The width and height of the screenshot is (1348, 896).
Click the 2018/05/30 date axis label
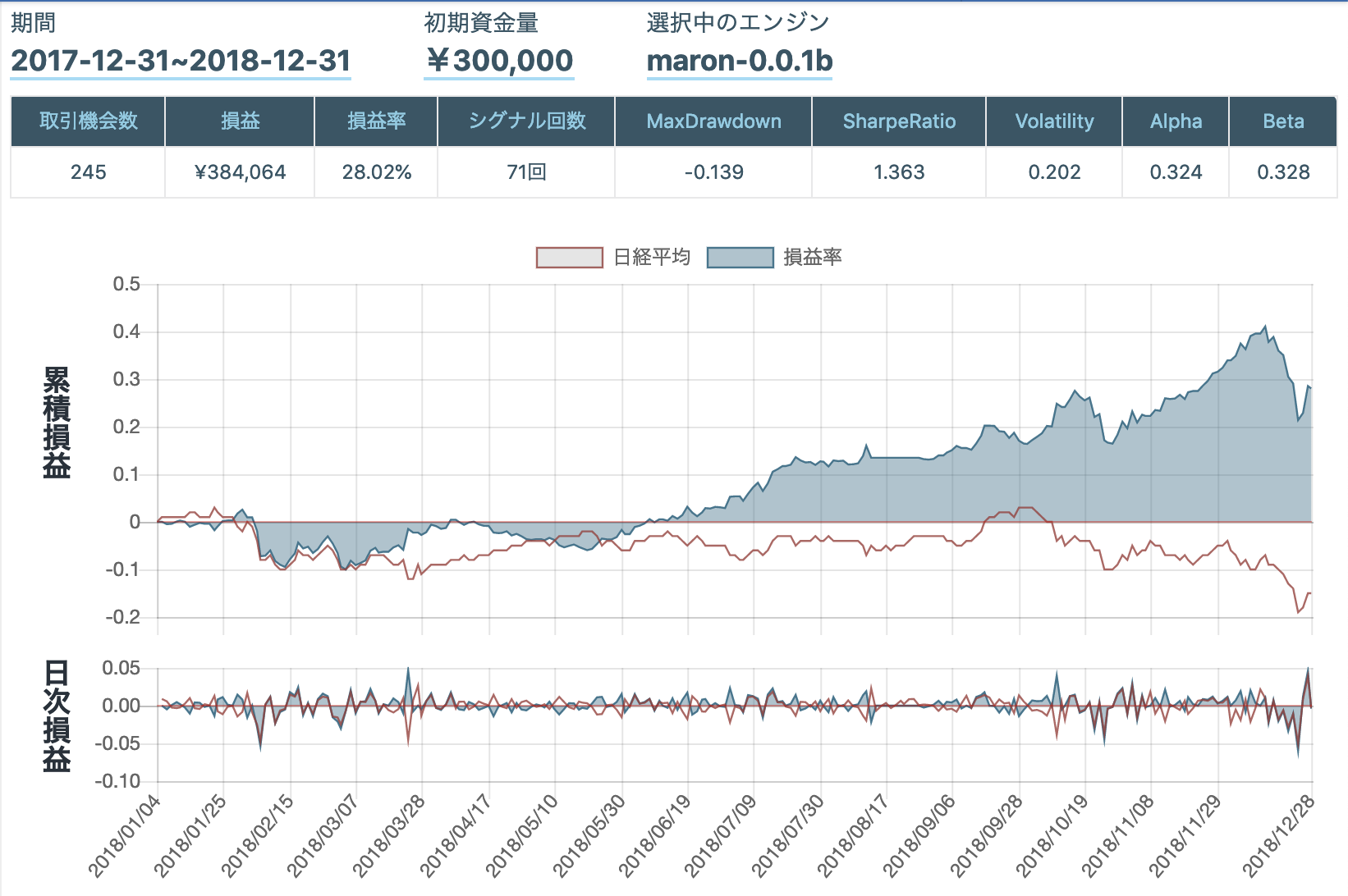tap(589, 835)
